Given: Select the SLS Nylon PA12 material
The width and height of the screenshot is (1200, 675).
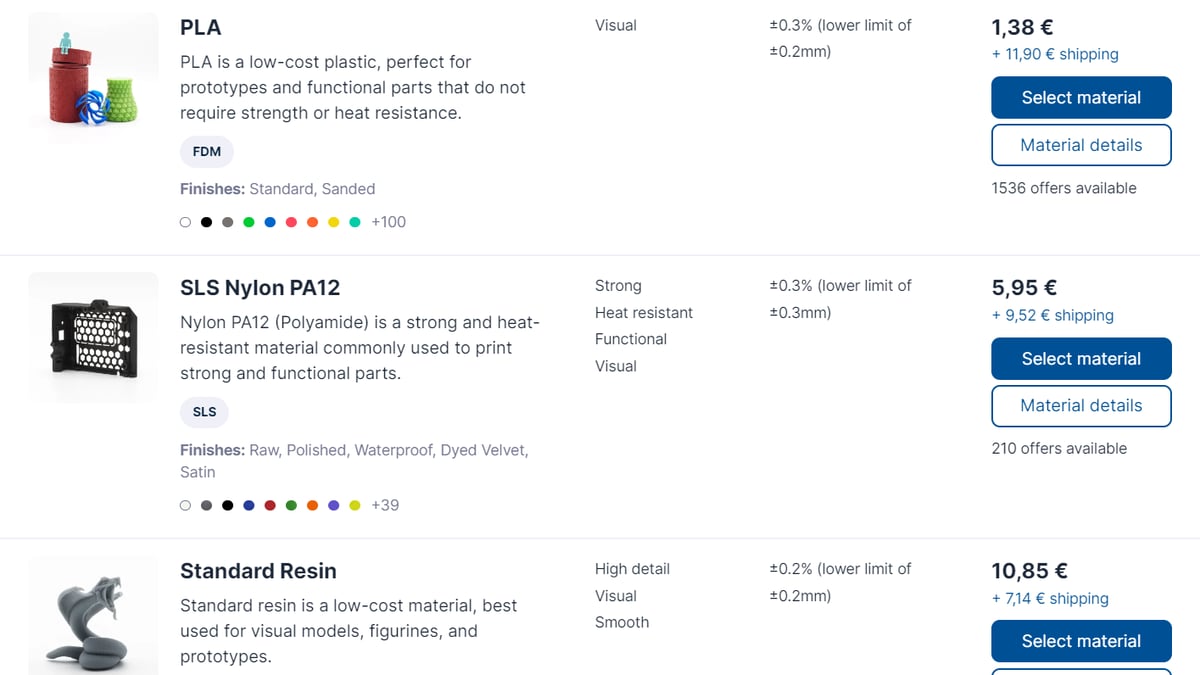Looking at the screenshot, I should [x=1081, y=359].
